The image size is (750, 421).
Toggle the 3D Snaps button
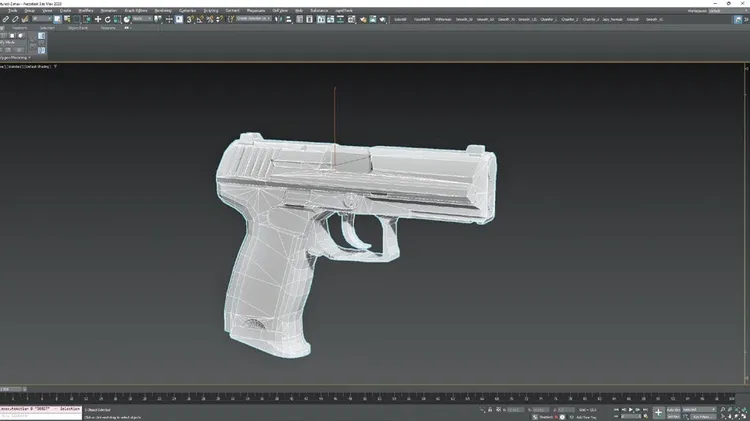coord(190,19)
